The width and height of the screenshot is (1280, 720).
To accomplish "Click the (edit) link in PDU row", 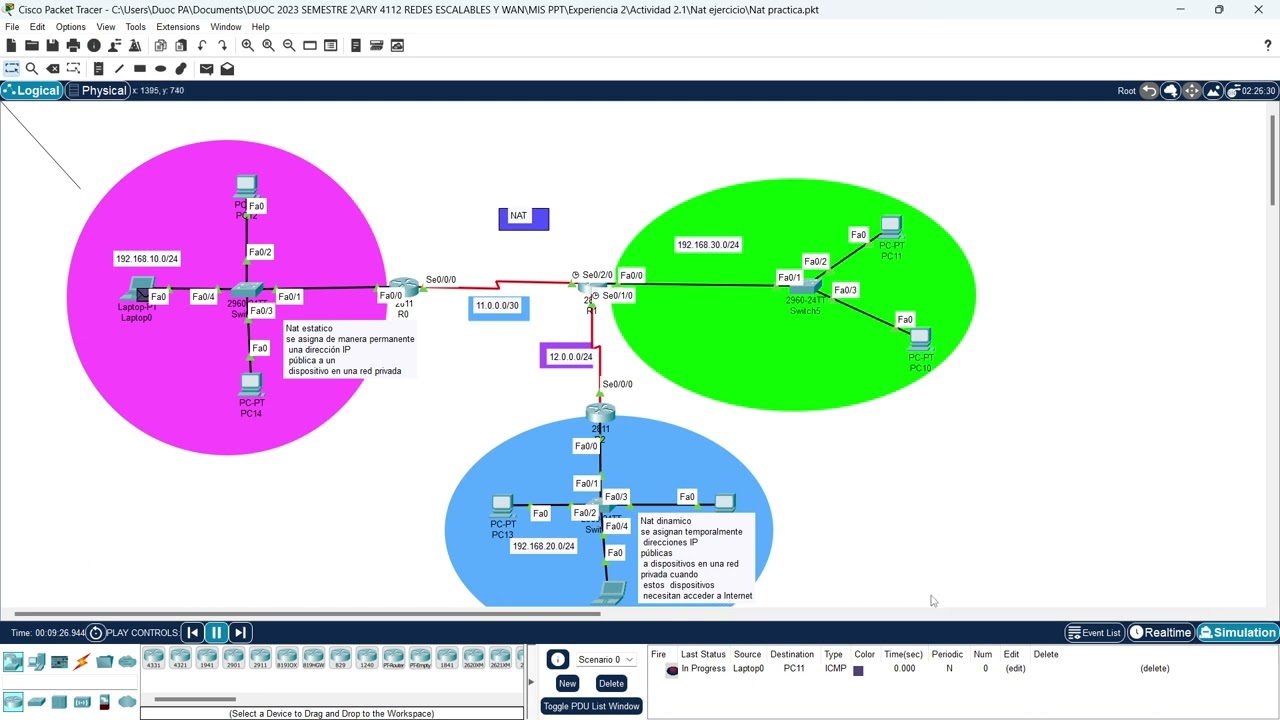I will coord(1015,668).
